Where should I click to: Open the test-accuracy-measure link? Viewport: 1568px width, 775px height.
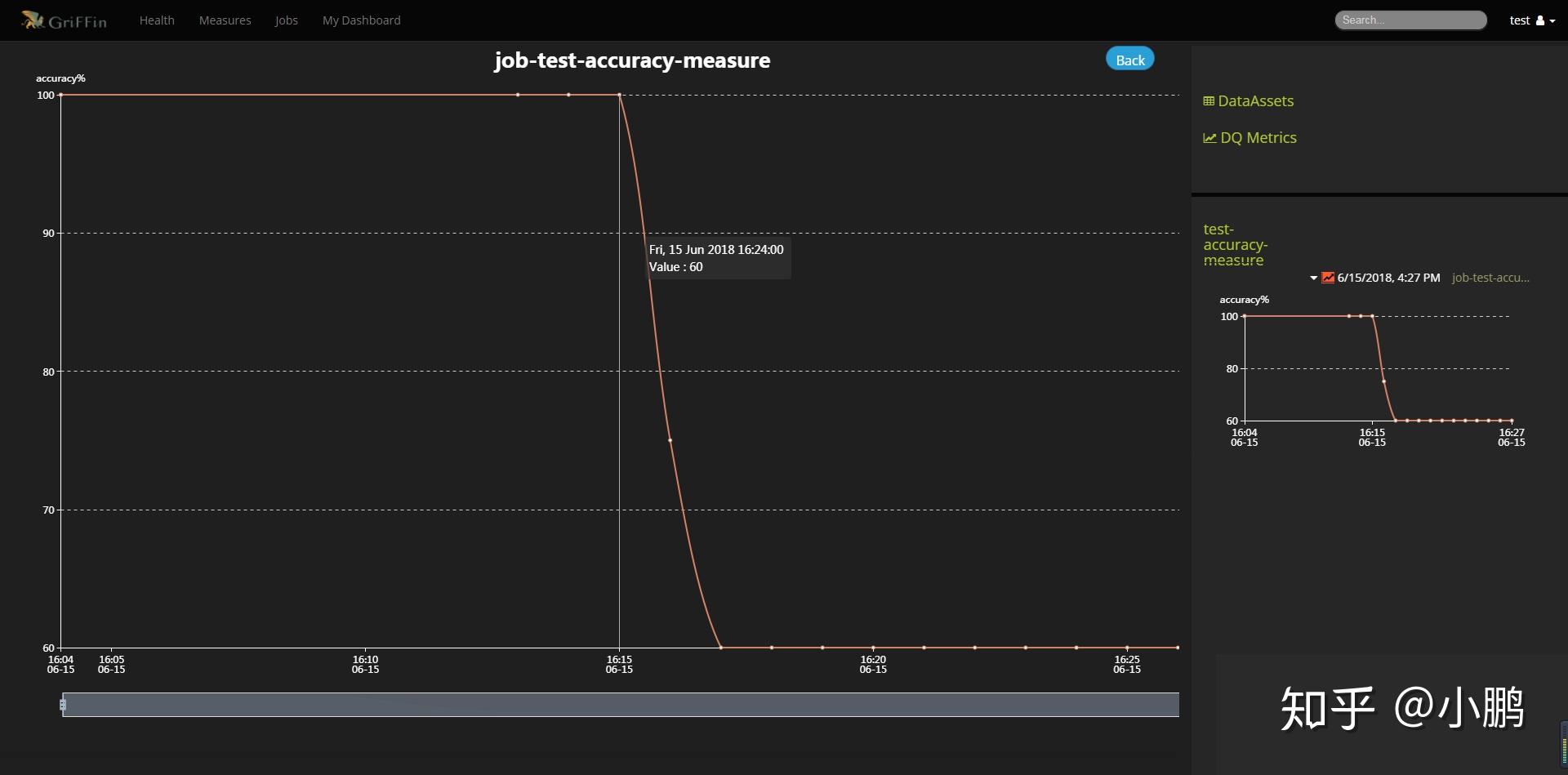point(1235,245)
